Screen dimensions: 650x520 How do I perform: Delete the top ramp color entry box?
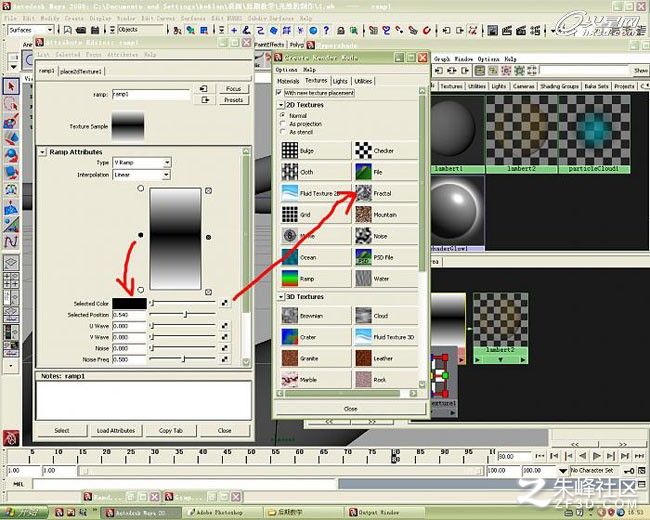coord(209,191)
